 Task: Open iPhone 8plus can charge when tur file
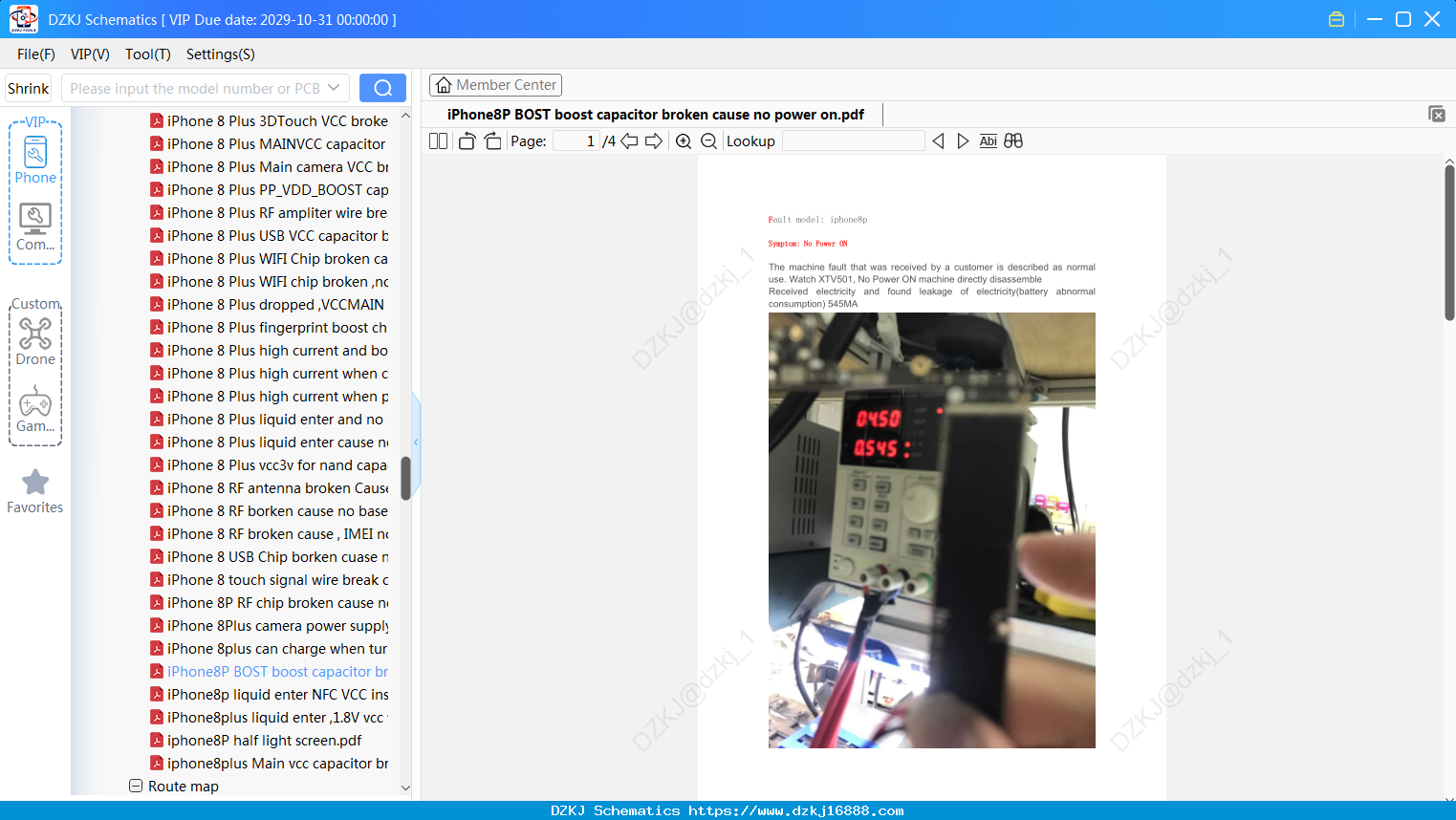[277, 648]
